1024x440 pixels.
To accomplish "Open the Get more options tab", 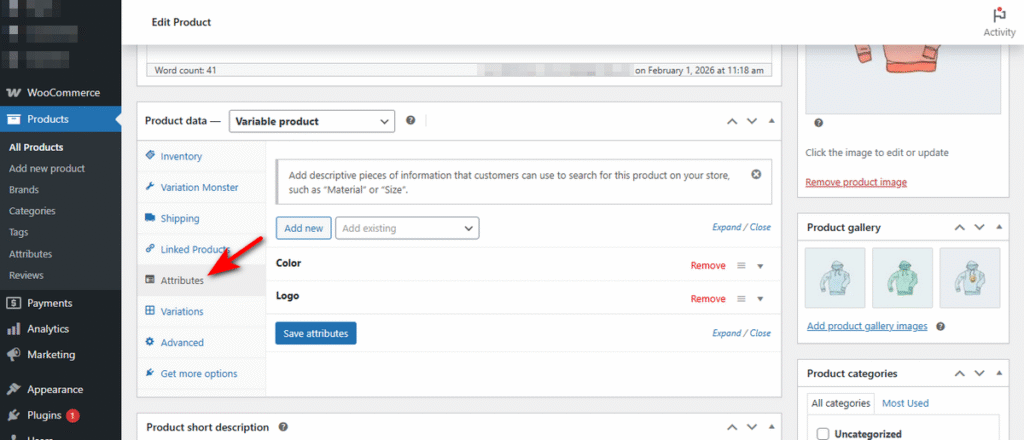I will (201, 373).
